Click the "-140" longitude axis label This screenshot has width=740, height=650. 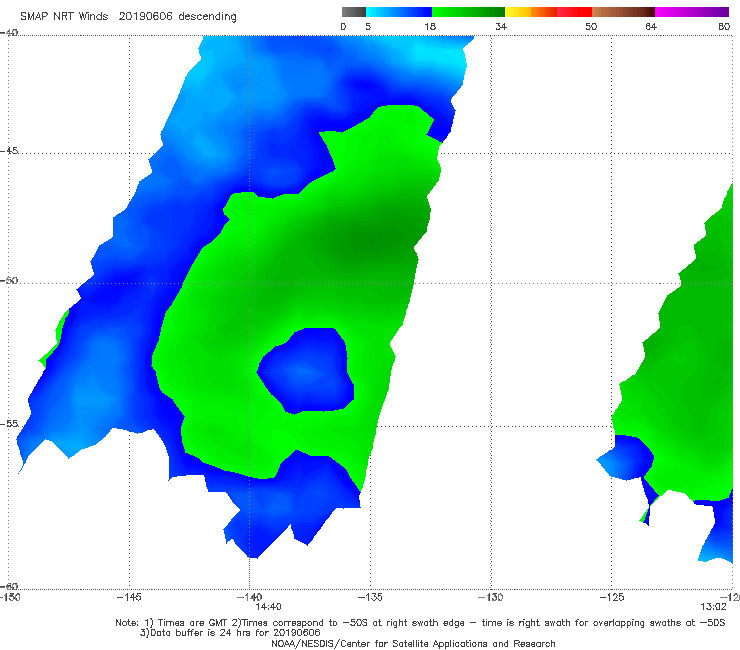[249, 597]
